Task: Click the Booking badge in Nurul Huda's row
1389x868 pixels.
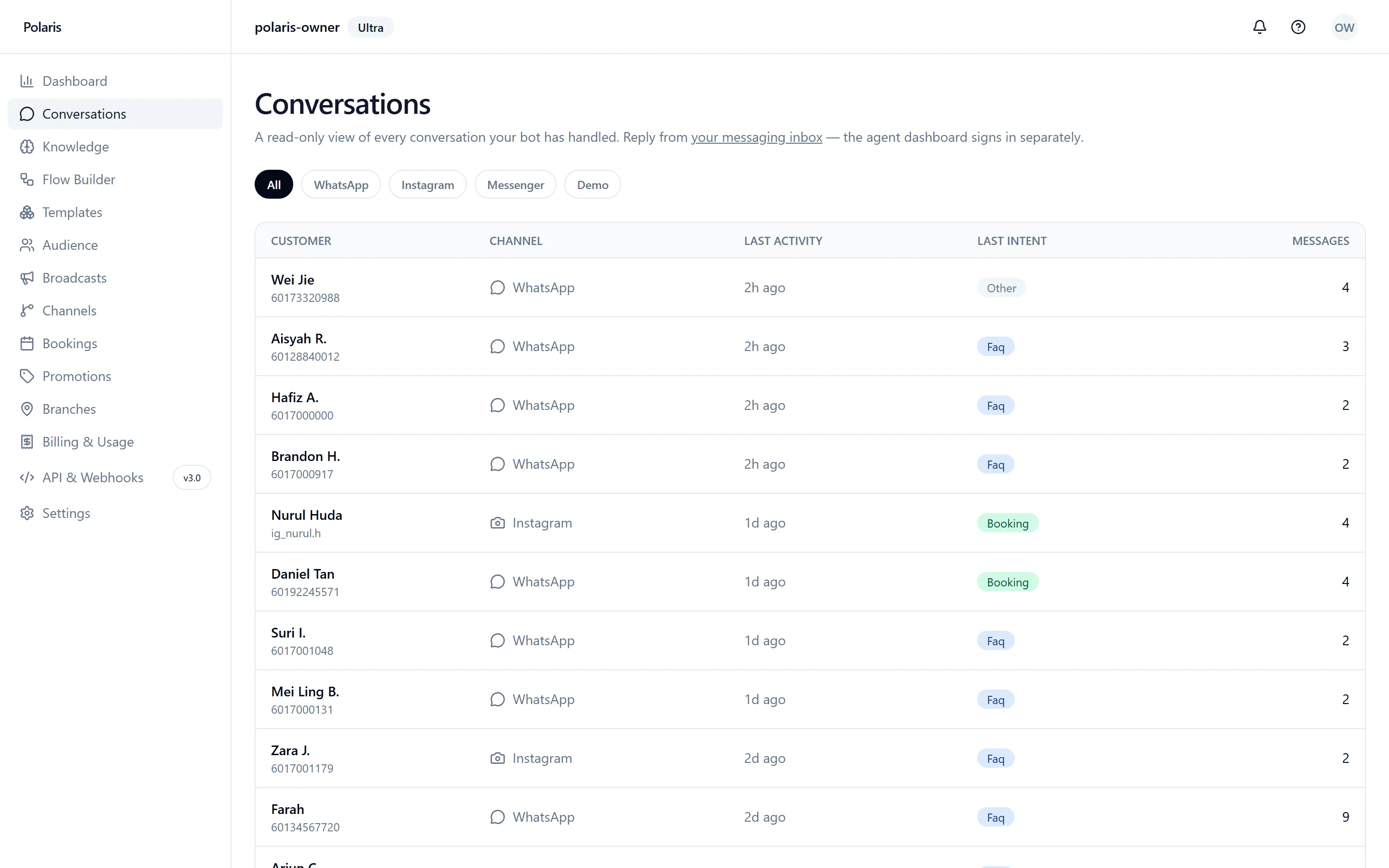Action: point(1008,523)
